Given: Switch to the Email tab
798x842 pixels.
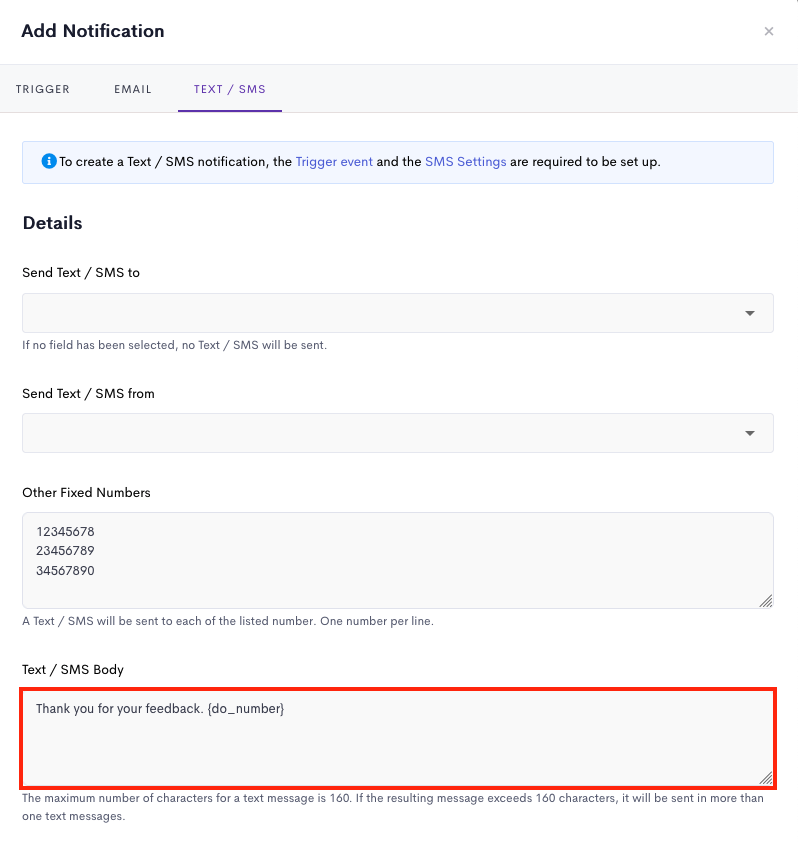Looking at the screenshot, I should coord(133,89).
